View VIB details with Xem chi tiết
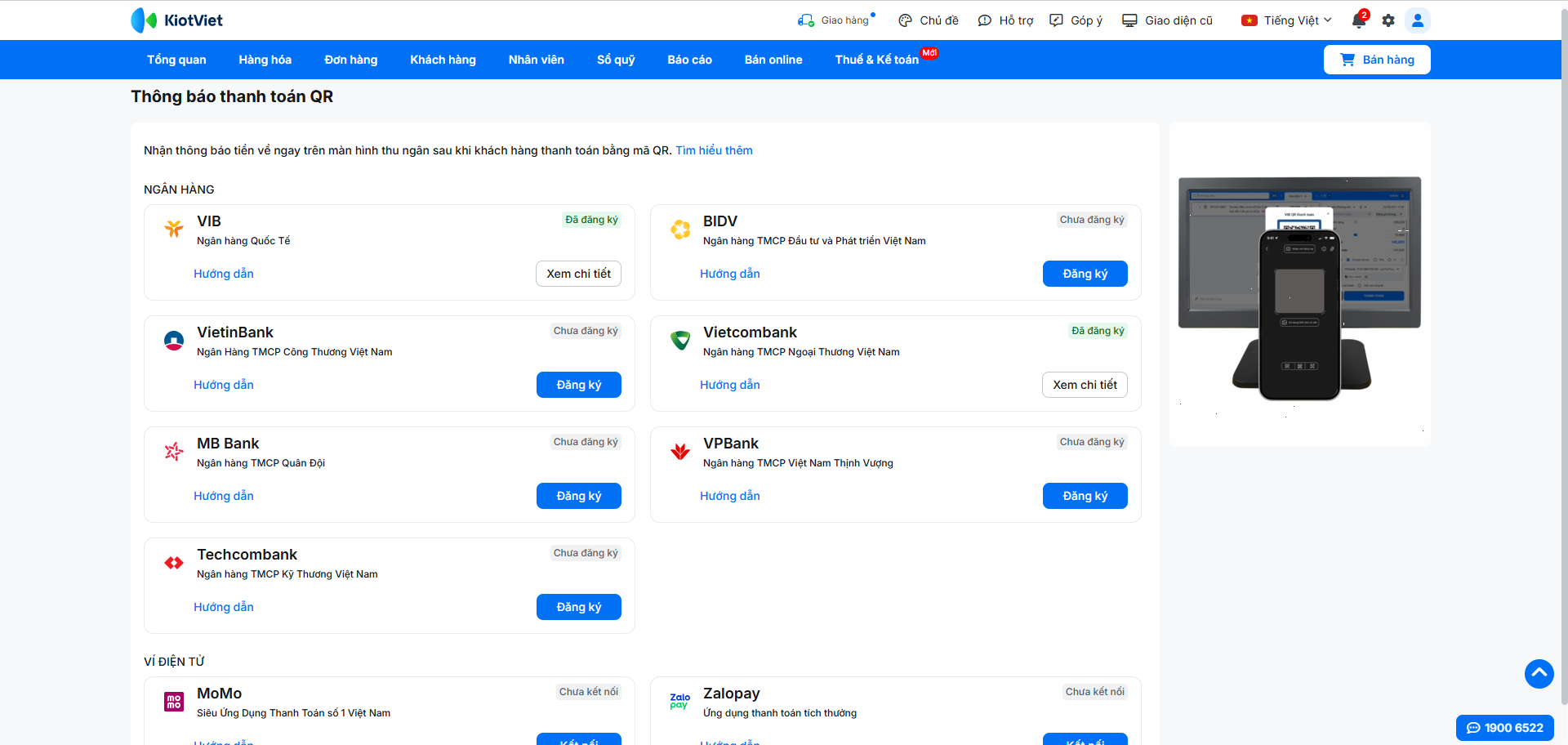This screenshot has width=1568, height=745. tap(579, 274)
